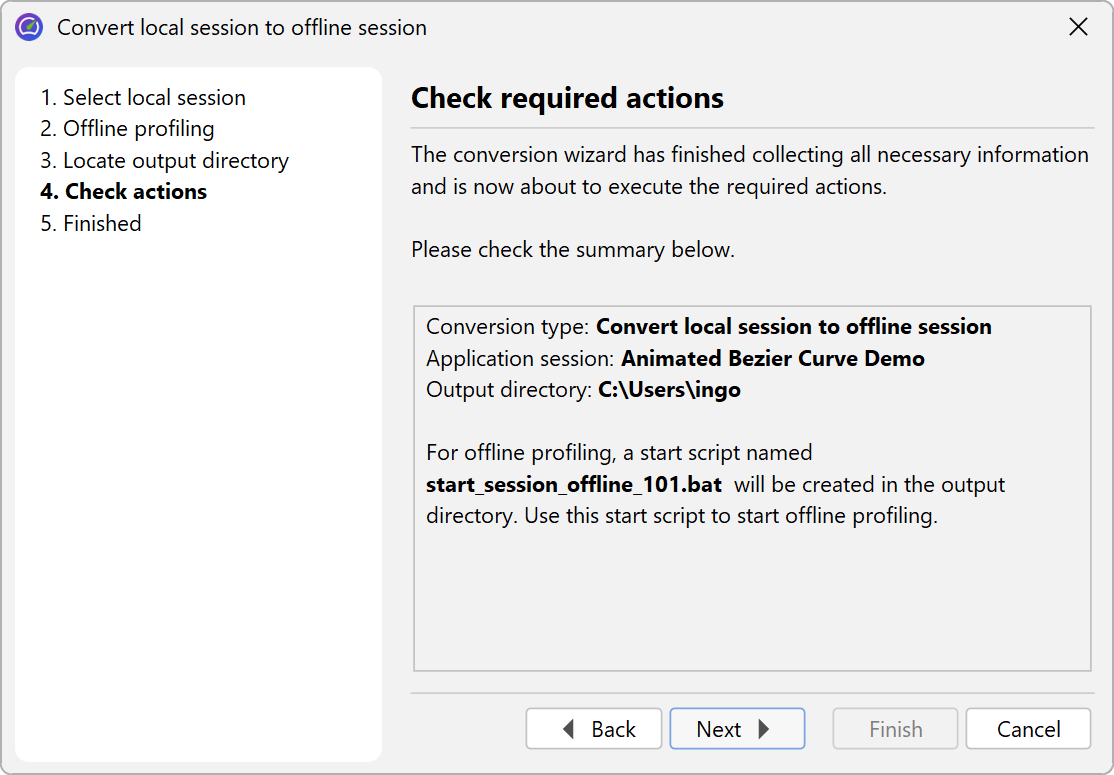
Task: Go to step 2 Offline profiling
Action: coord(127,128)
